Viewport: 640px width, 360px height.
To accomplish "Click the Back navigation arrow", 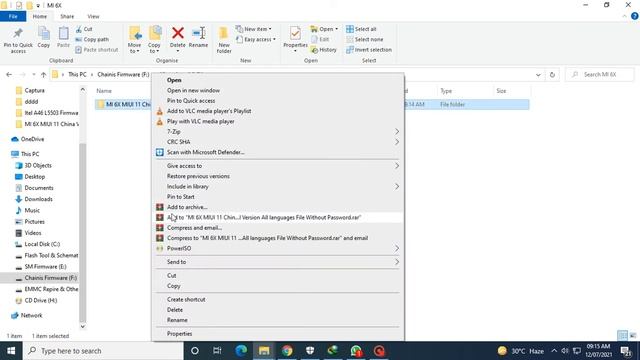I will [9, 75].
